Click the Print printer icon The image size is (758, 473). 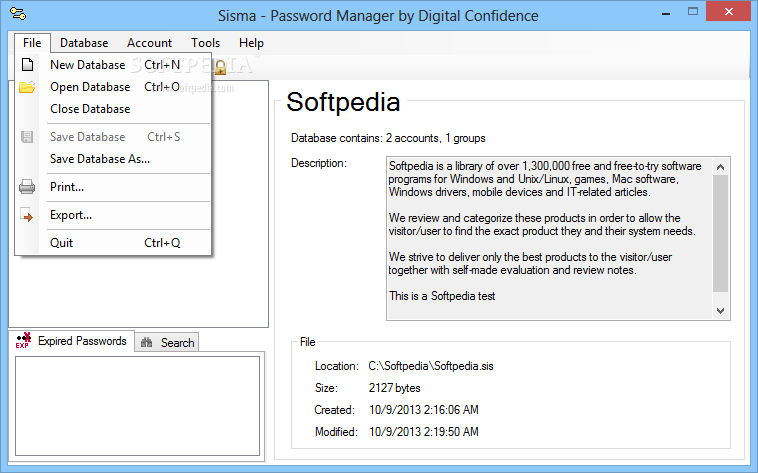click(x=27, y=187)
